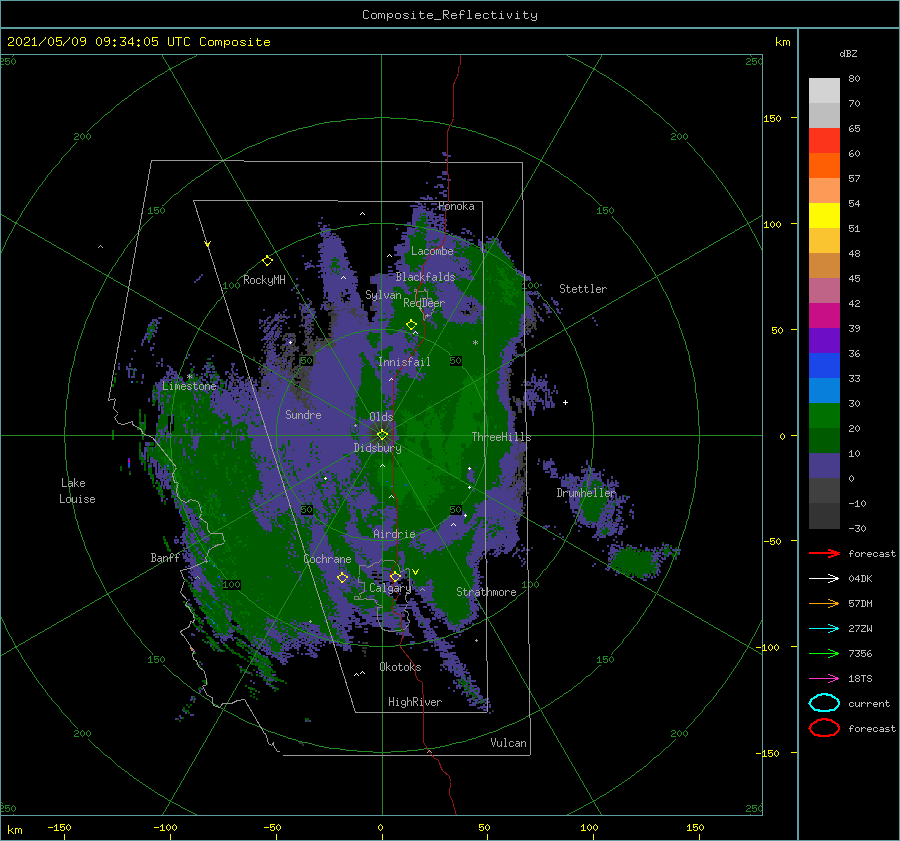This screenshot has height=841, width=900.
Task: Click the red 60–65 dBZ color swatch
Action: click(824, 141)
